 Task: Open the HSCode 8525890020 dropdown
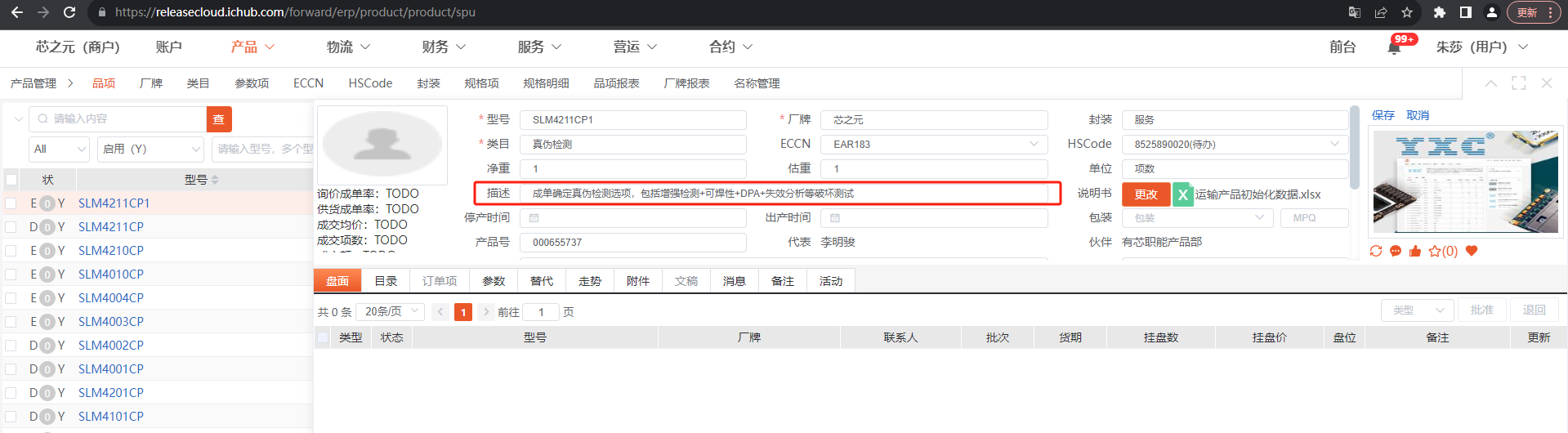[1235, 145]
